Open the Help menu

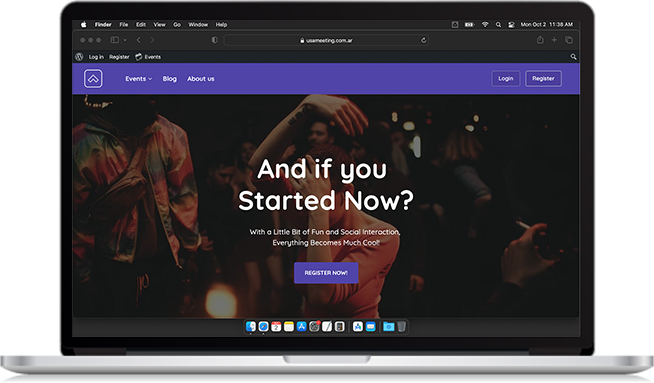tap(221, 25)
